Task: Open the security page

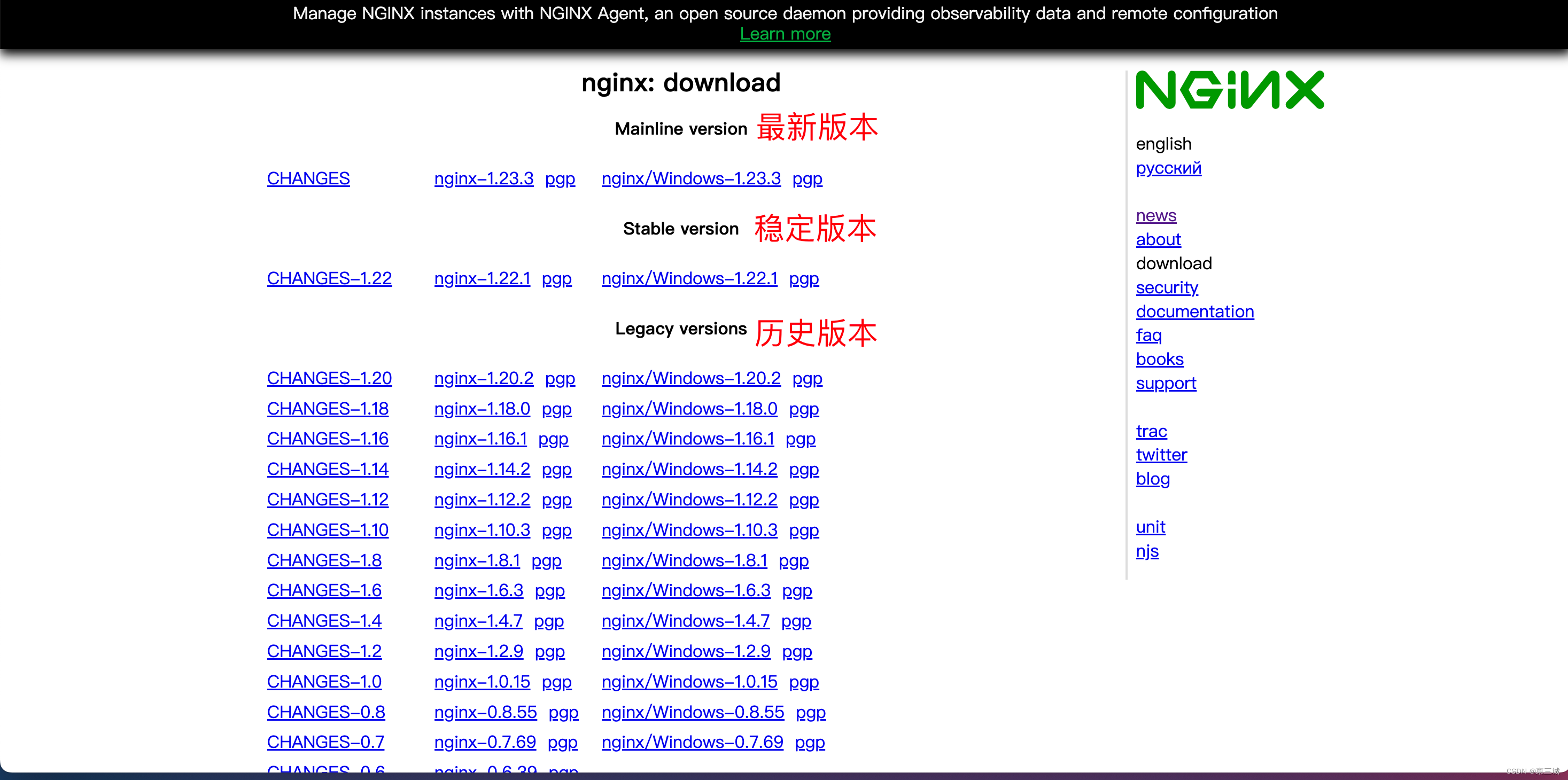Action: coord(1167,287)
